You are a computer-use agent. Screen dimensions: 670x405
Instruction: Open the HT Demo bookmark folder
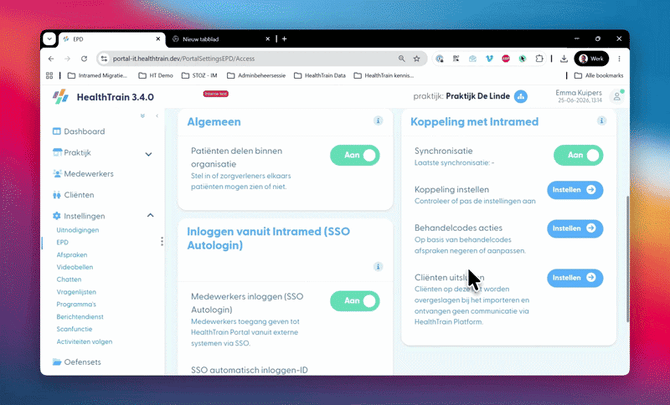tap(156, 76)
